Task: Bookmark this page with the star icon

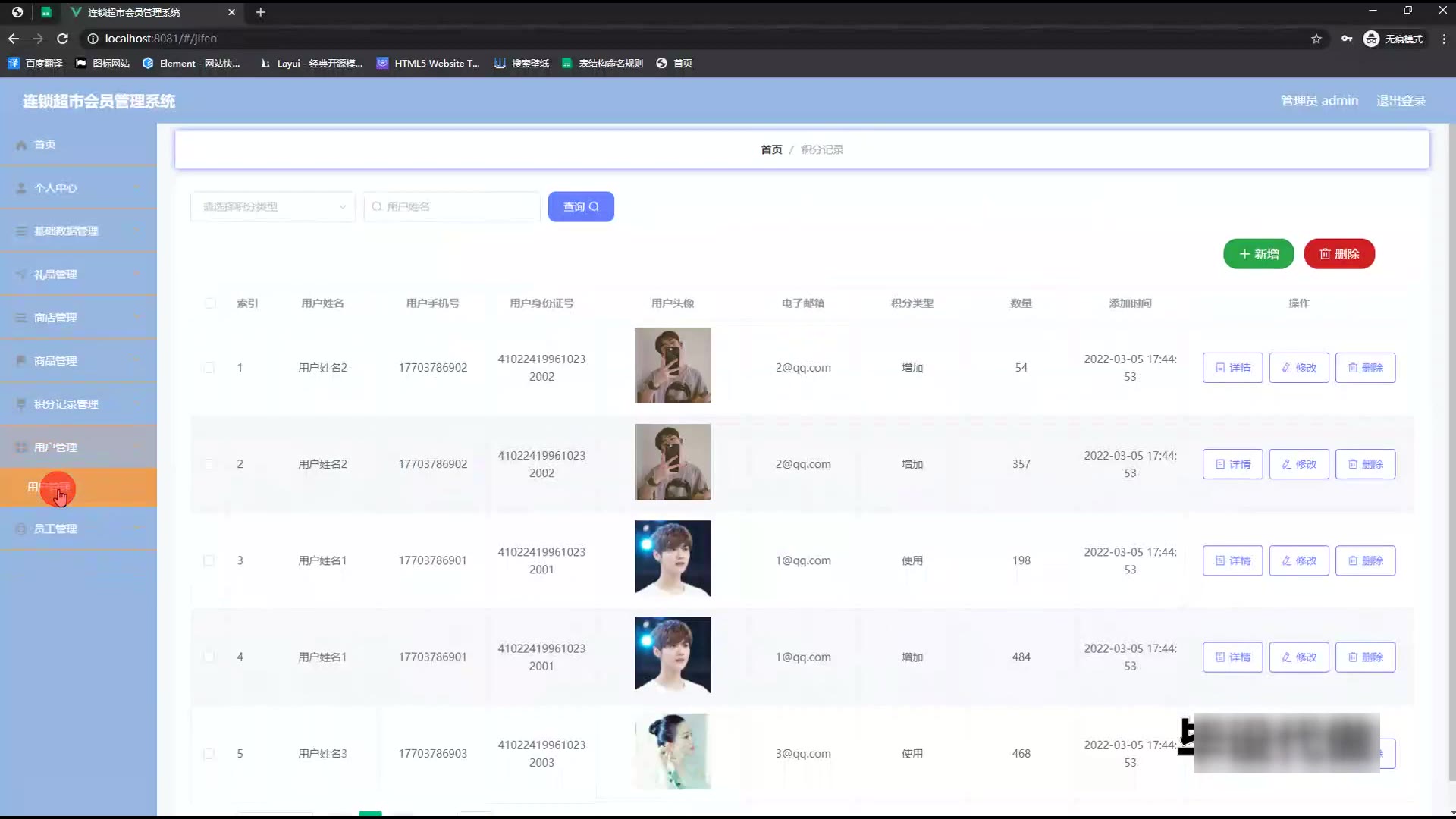Action: (1316, 39)
